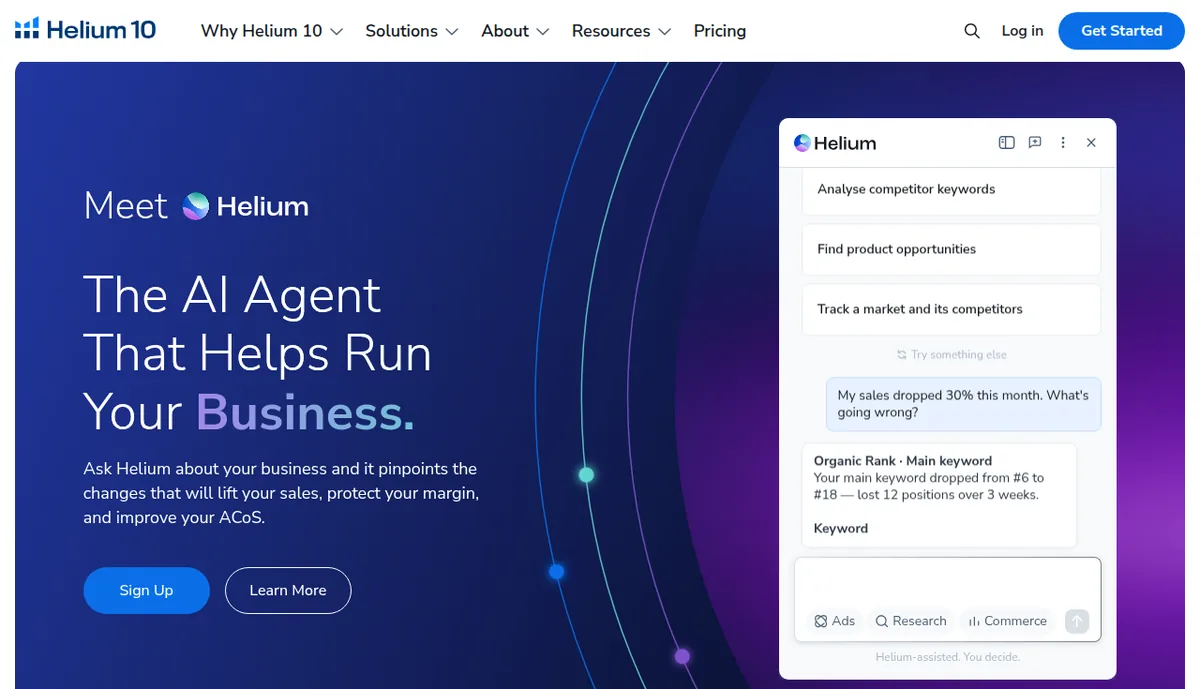Viewport: 1200px width, 689px height.
Task: Choose Track a market and its competitors
Action: click(x=951, y=309)
